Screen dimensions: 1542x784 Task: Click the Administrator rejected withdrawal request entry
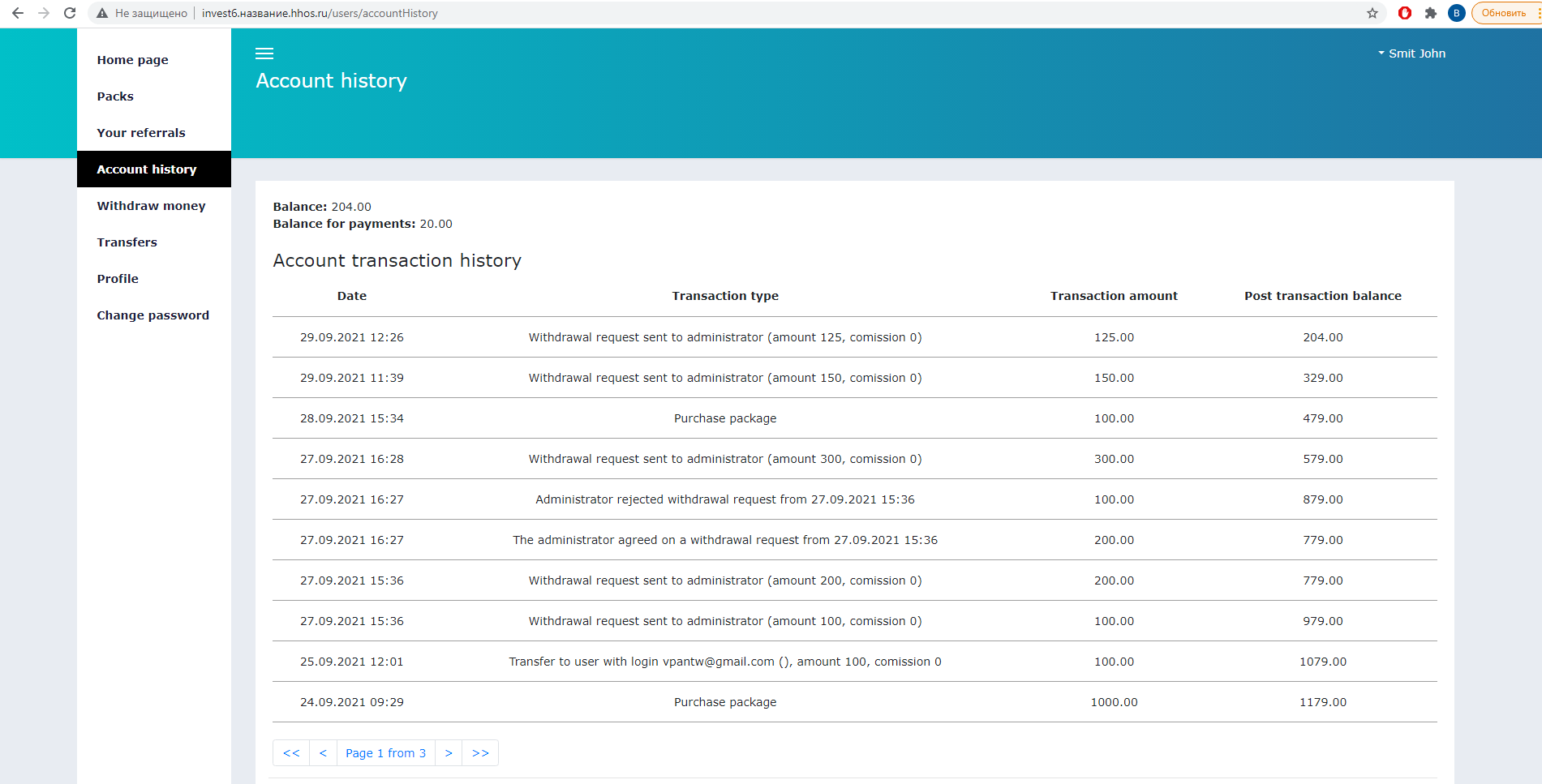click(725, 499)
